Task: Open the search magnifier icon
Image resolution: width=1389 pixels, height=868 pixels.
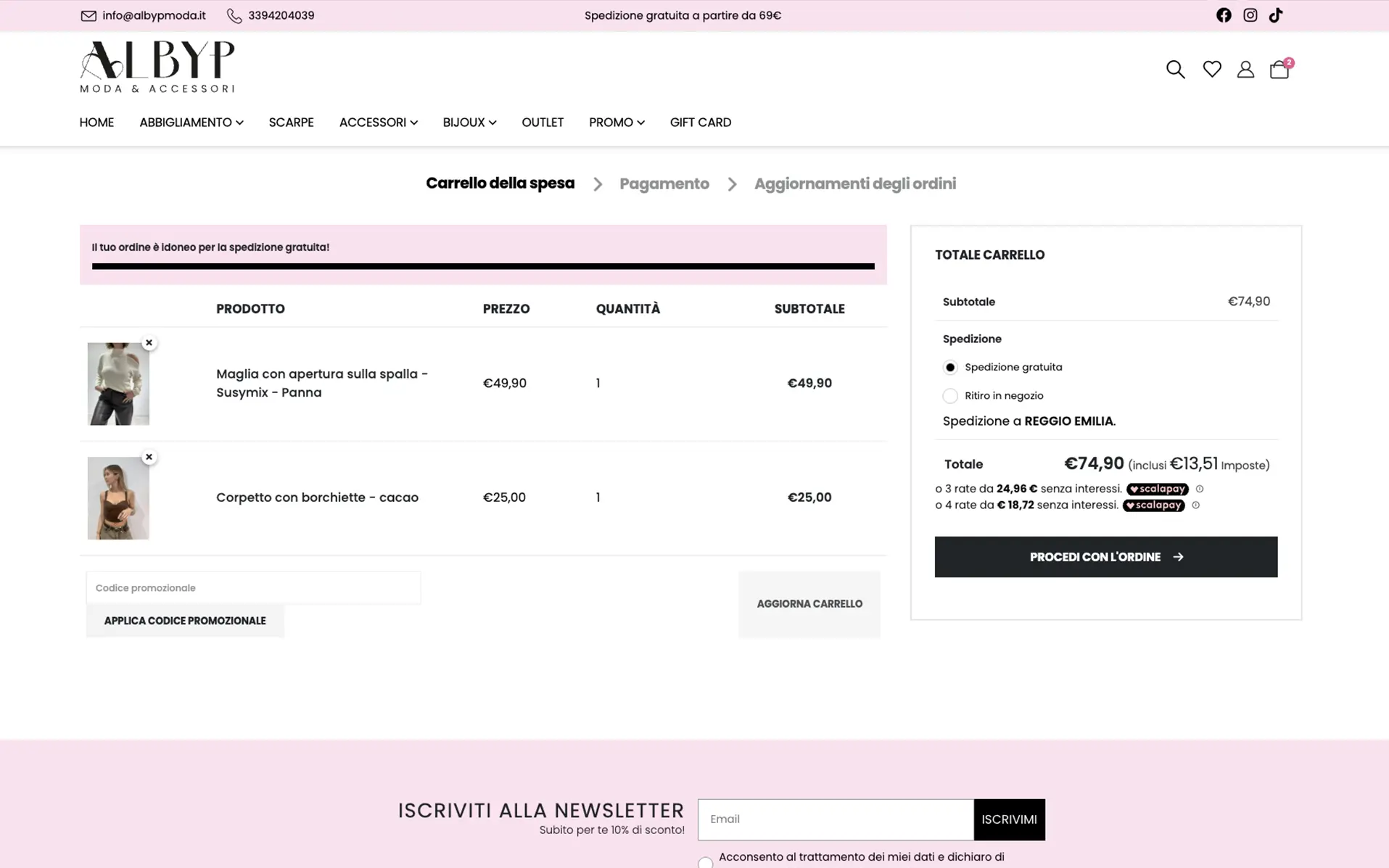Action: (1175, 69)
